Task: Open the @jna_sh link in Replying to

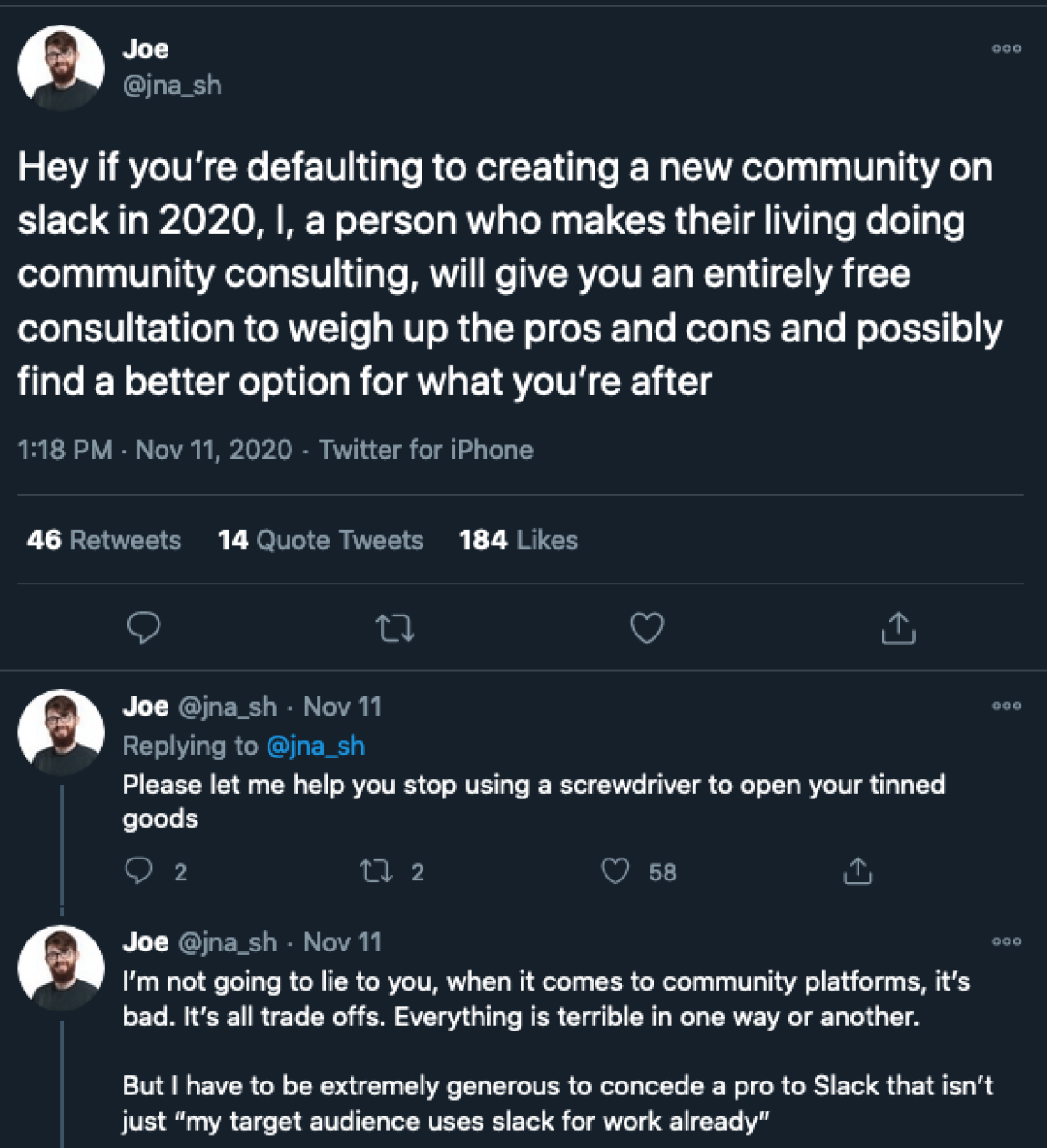Action: [315, 746]
